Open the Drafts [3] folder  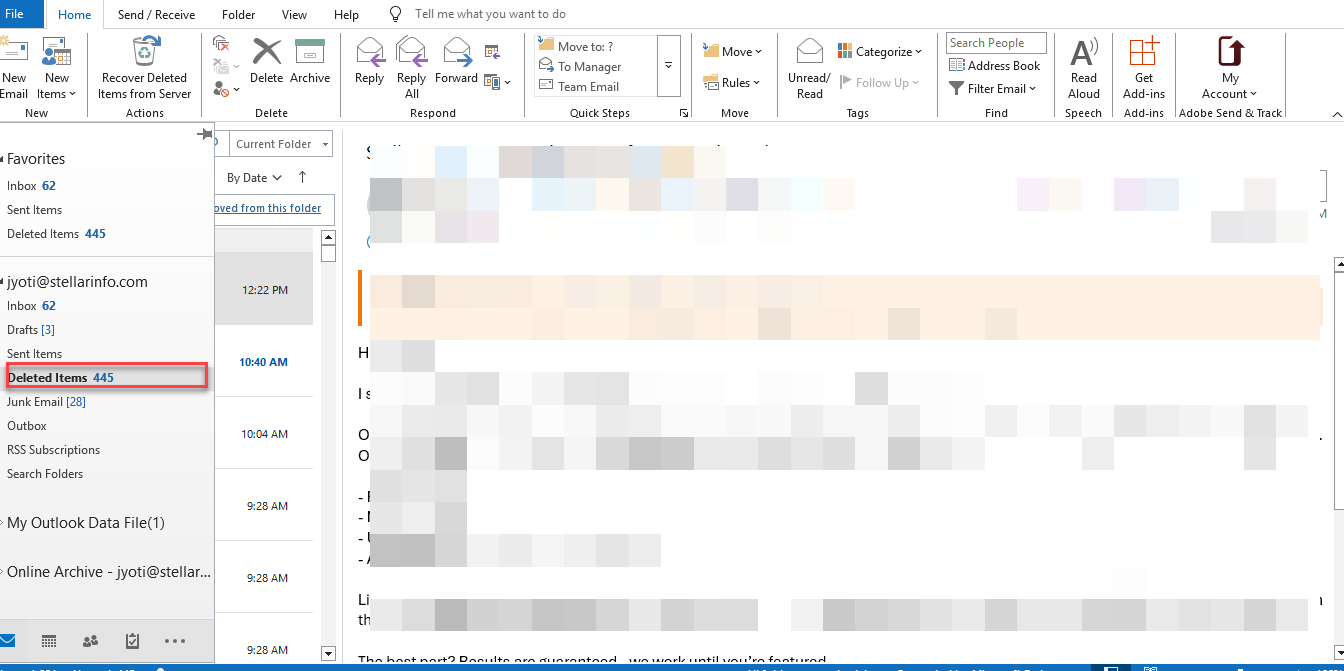tap(31, 330)
